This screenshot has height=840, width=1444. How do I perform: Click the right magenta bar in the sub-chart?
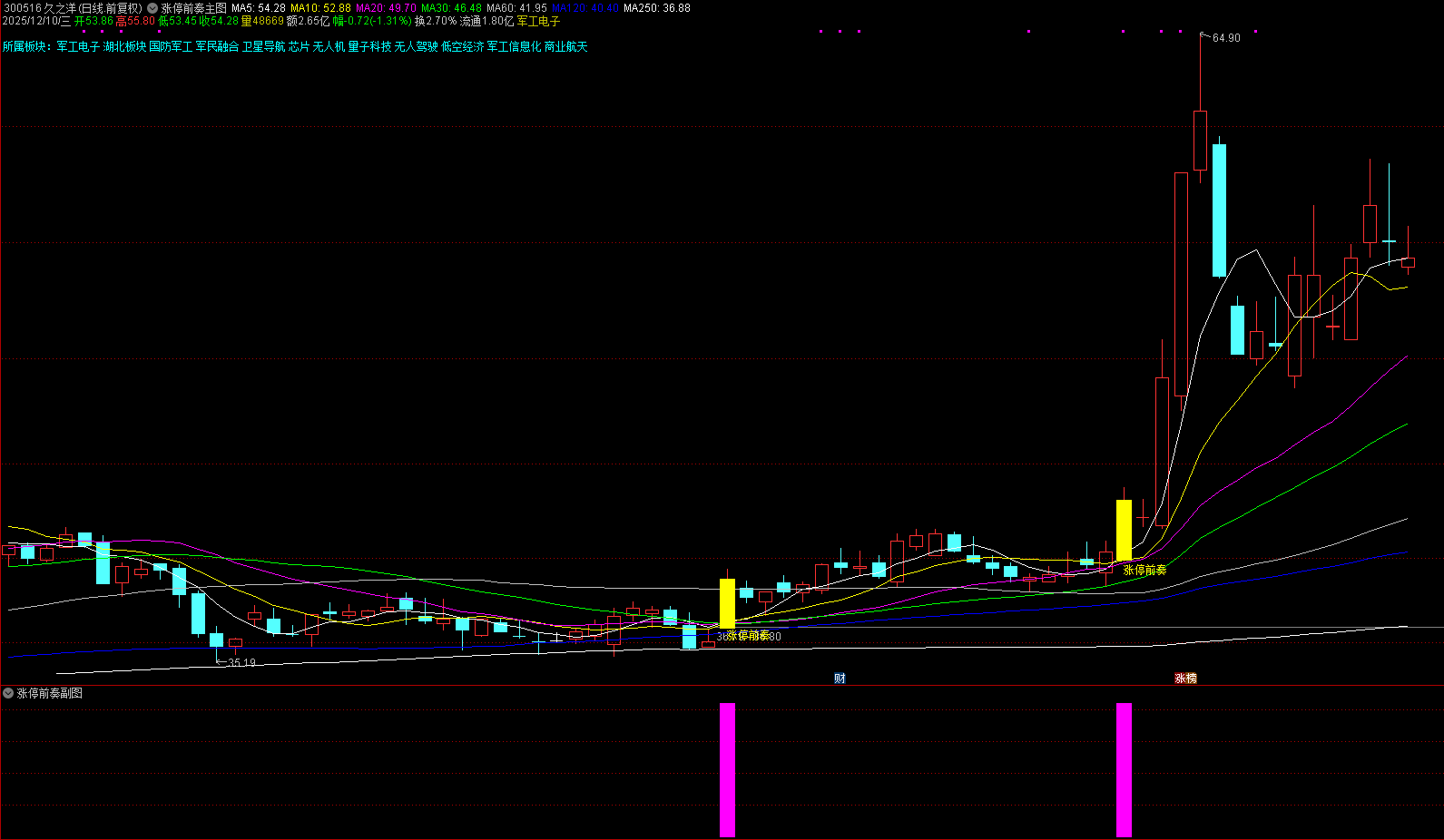click(x=1124, y=769)
